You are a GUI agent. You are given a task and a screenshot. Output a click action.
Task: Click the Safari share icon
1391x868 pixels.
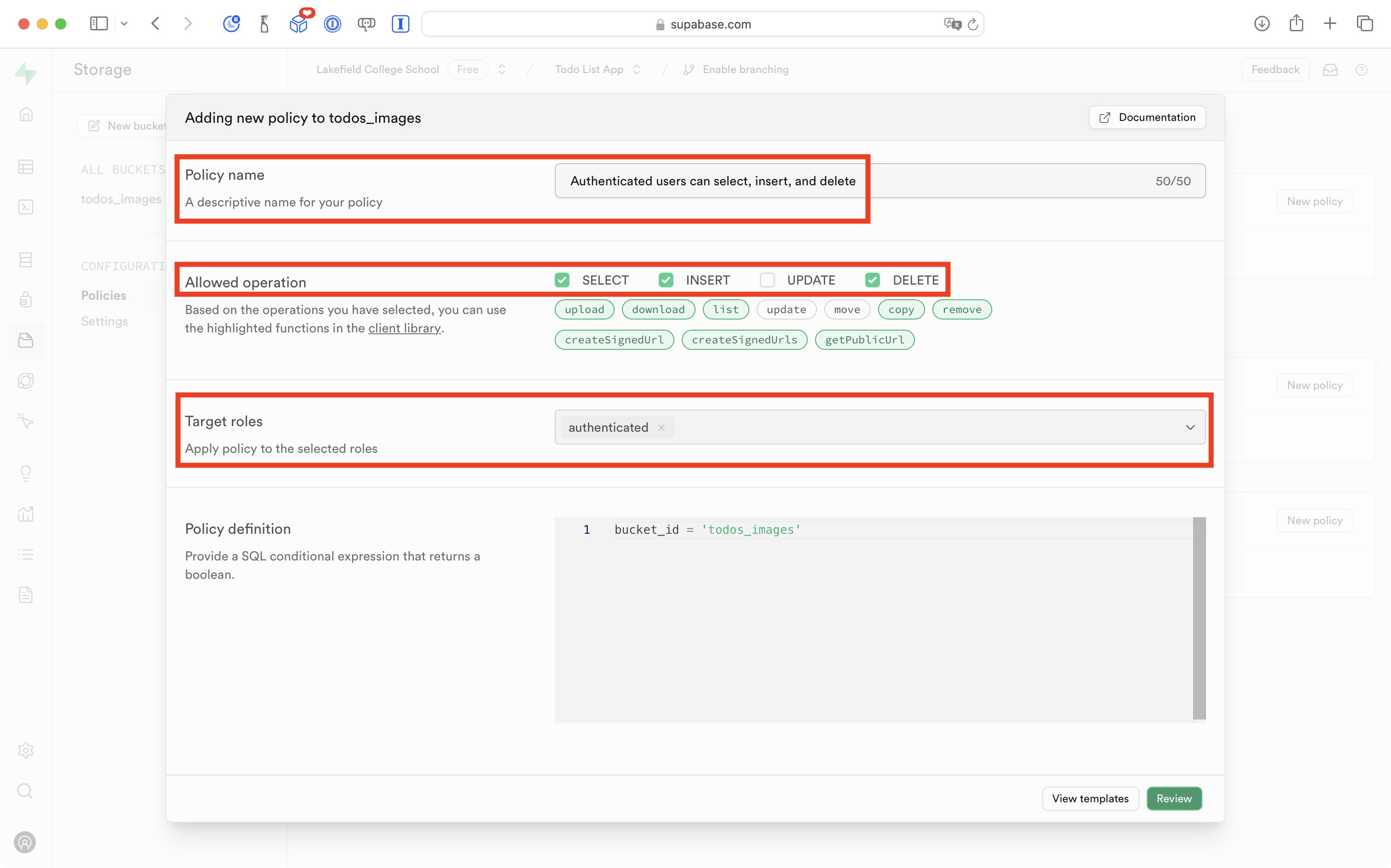1296,23
